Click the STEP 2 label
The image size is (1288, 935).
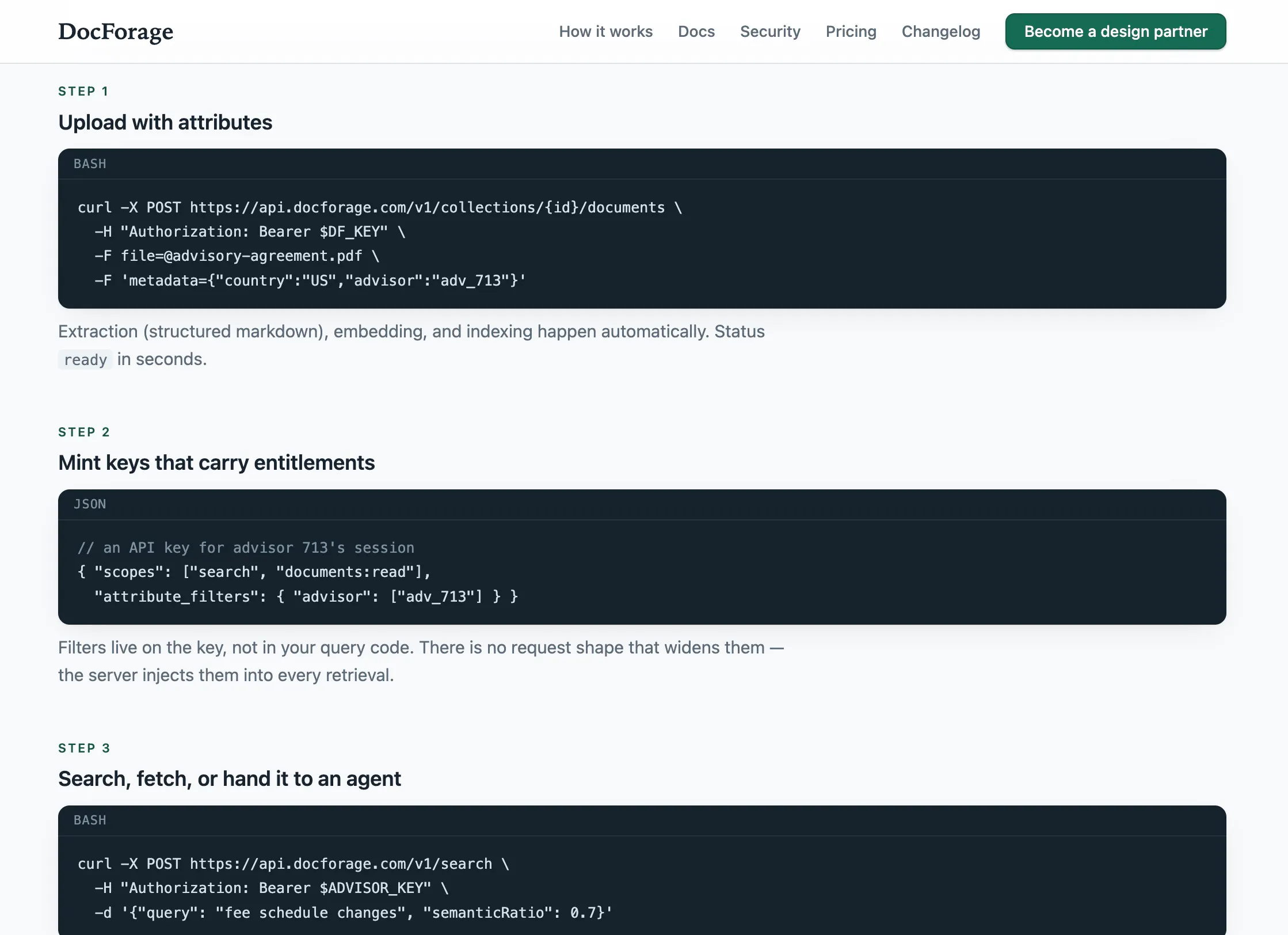click(x=84, y=432)
